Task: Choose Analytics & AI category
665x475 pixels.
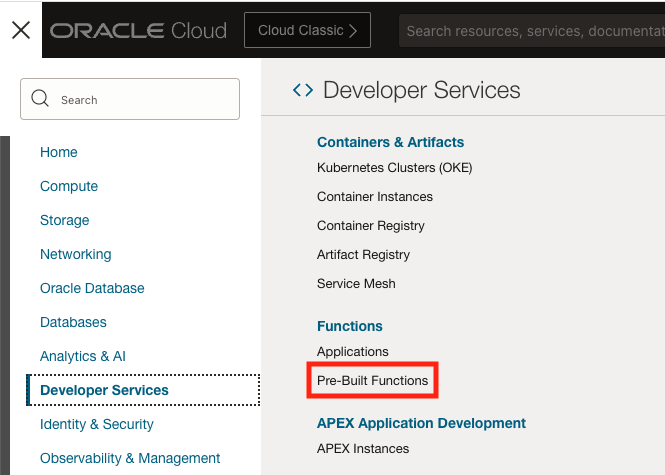Action: pos(83,356)
